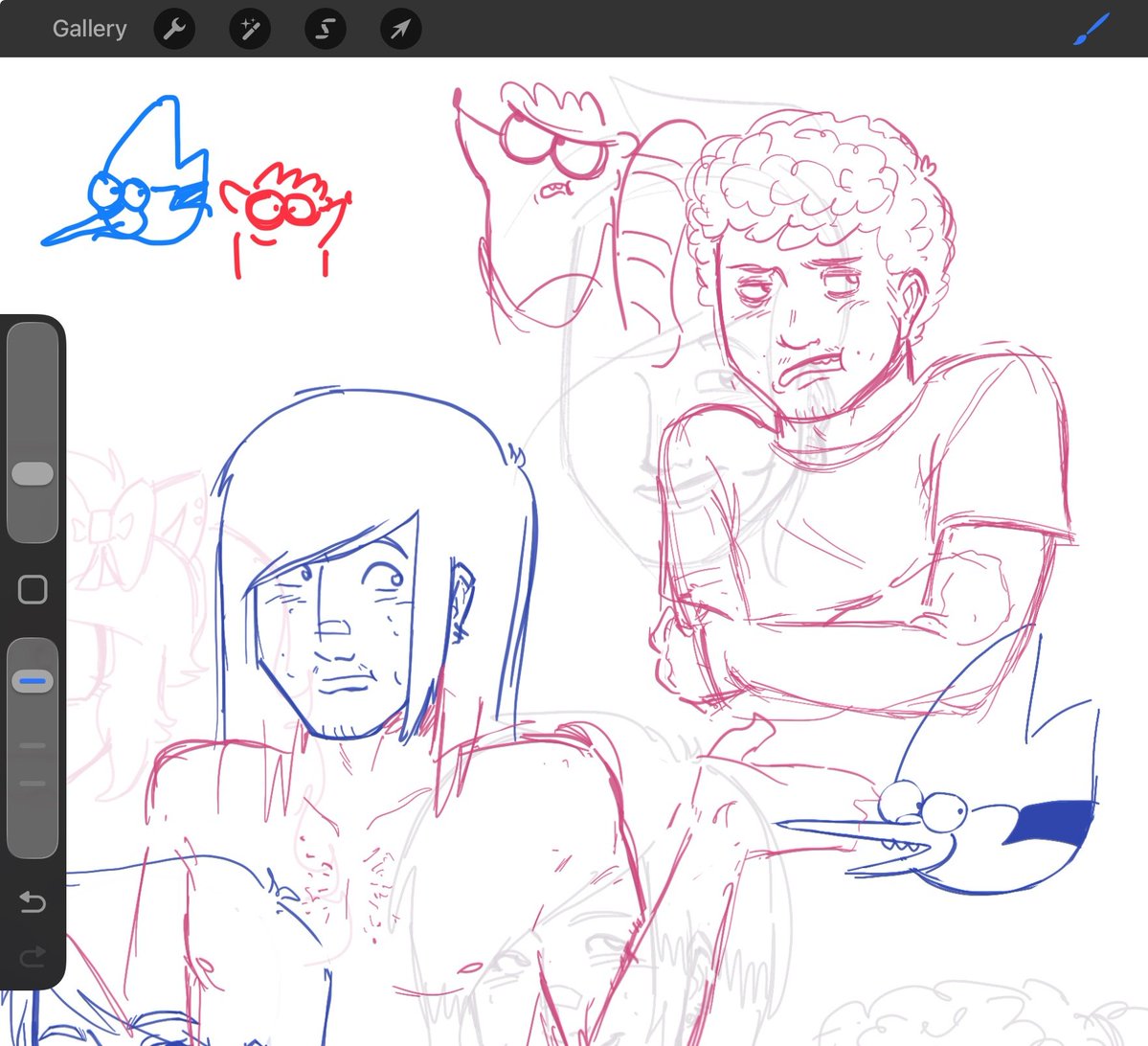Redo the last undone stroke
Screen dimensions: 1148x1046
click(33, 956)
